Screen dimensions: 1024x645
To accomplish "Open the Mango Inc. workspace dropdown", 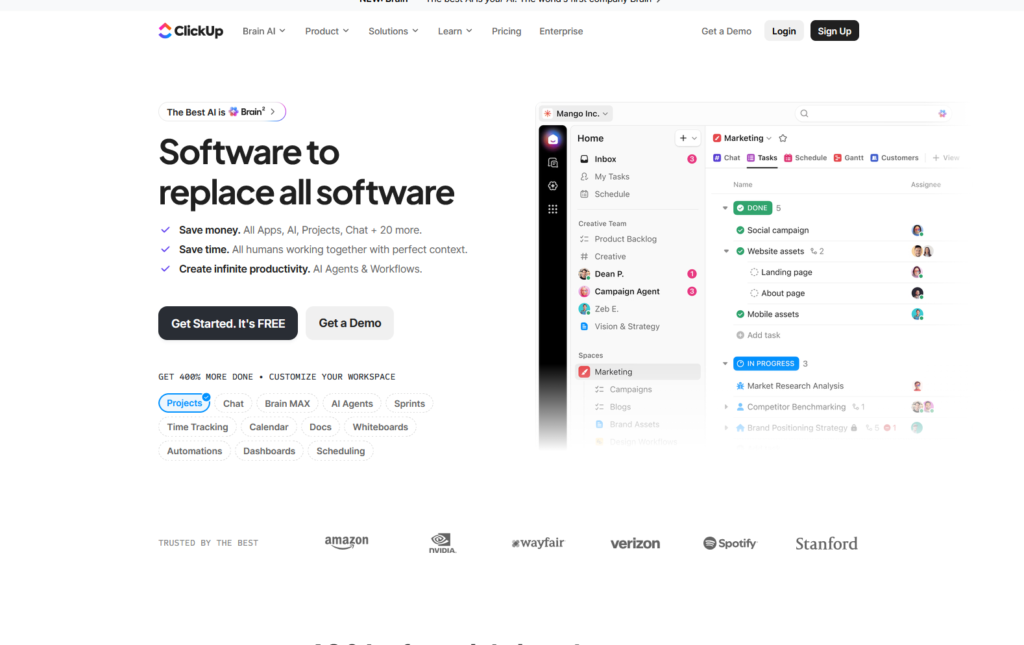I will pyautogui.click(x=576, y=114).
